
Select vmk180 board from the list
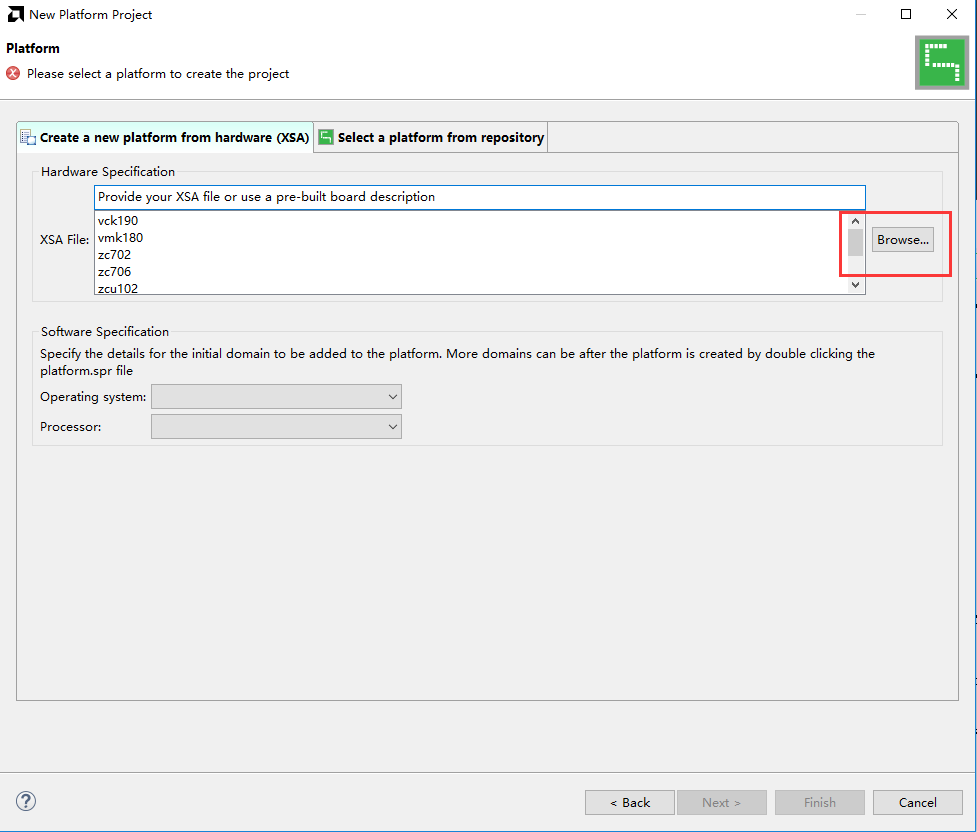click(120, 237)
